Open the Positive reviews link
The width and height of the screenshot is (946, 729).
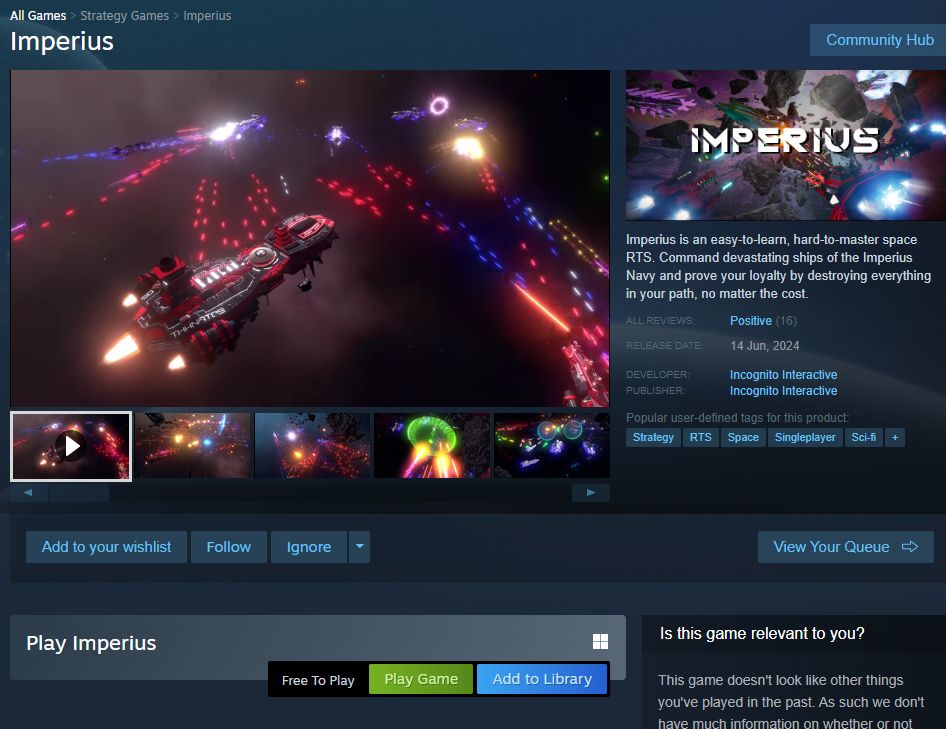point(751,320)
